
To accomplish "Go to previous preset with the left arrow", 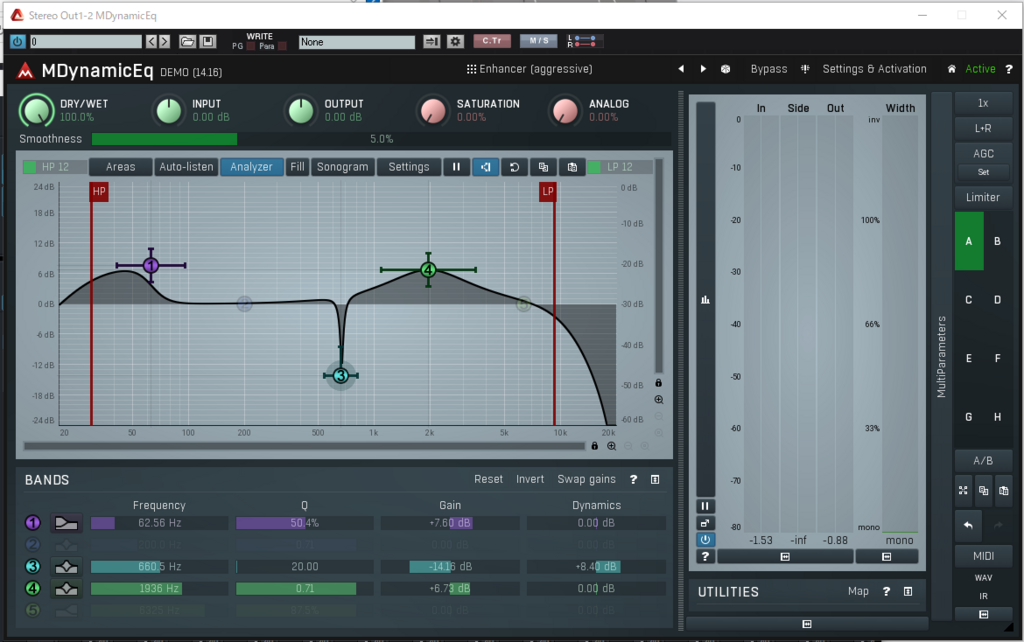I will (681, 69).
